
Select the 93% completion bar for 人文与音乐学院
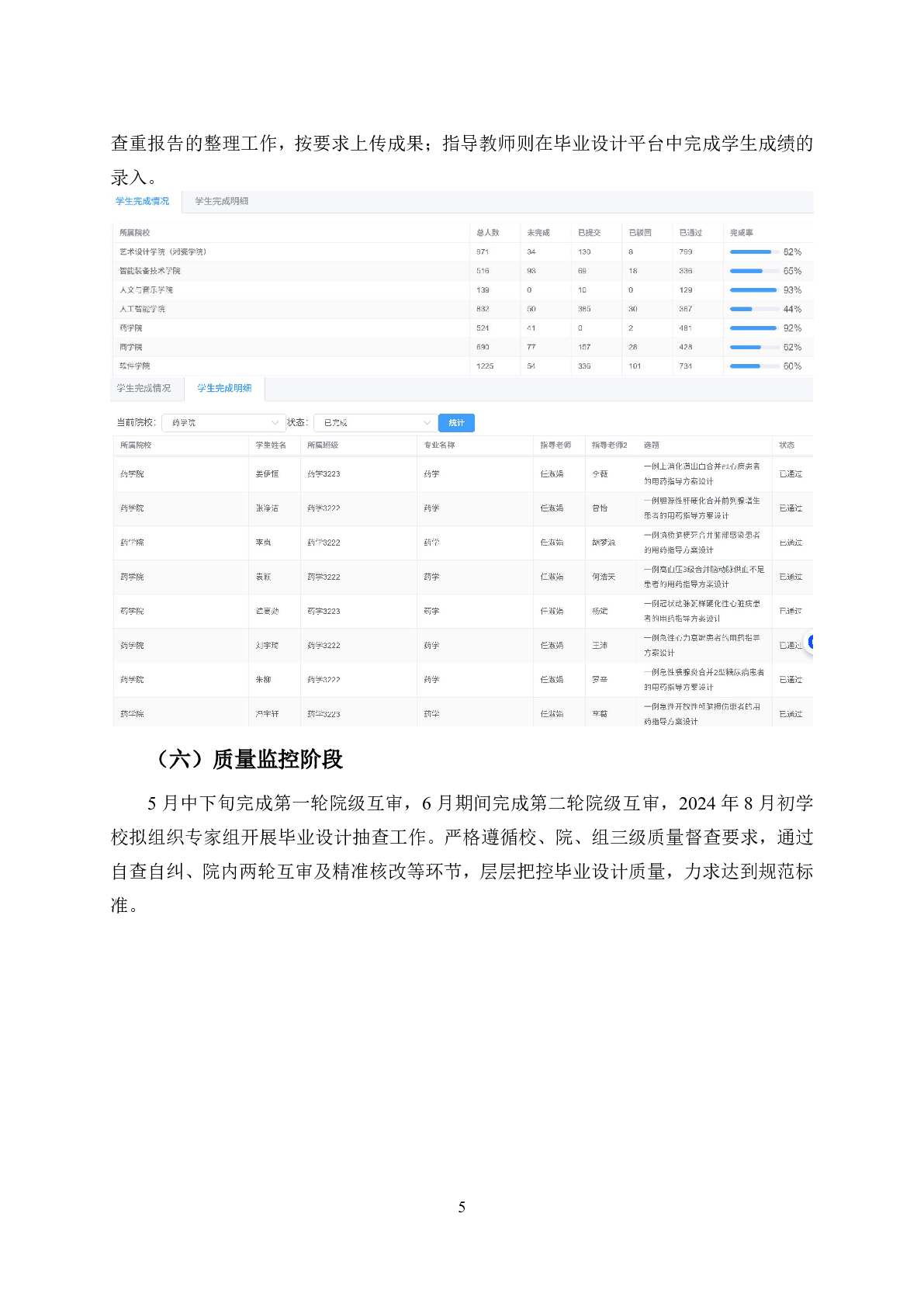(x=753, y=290)
